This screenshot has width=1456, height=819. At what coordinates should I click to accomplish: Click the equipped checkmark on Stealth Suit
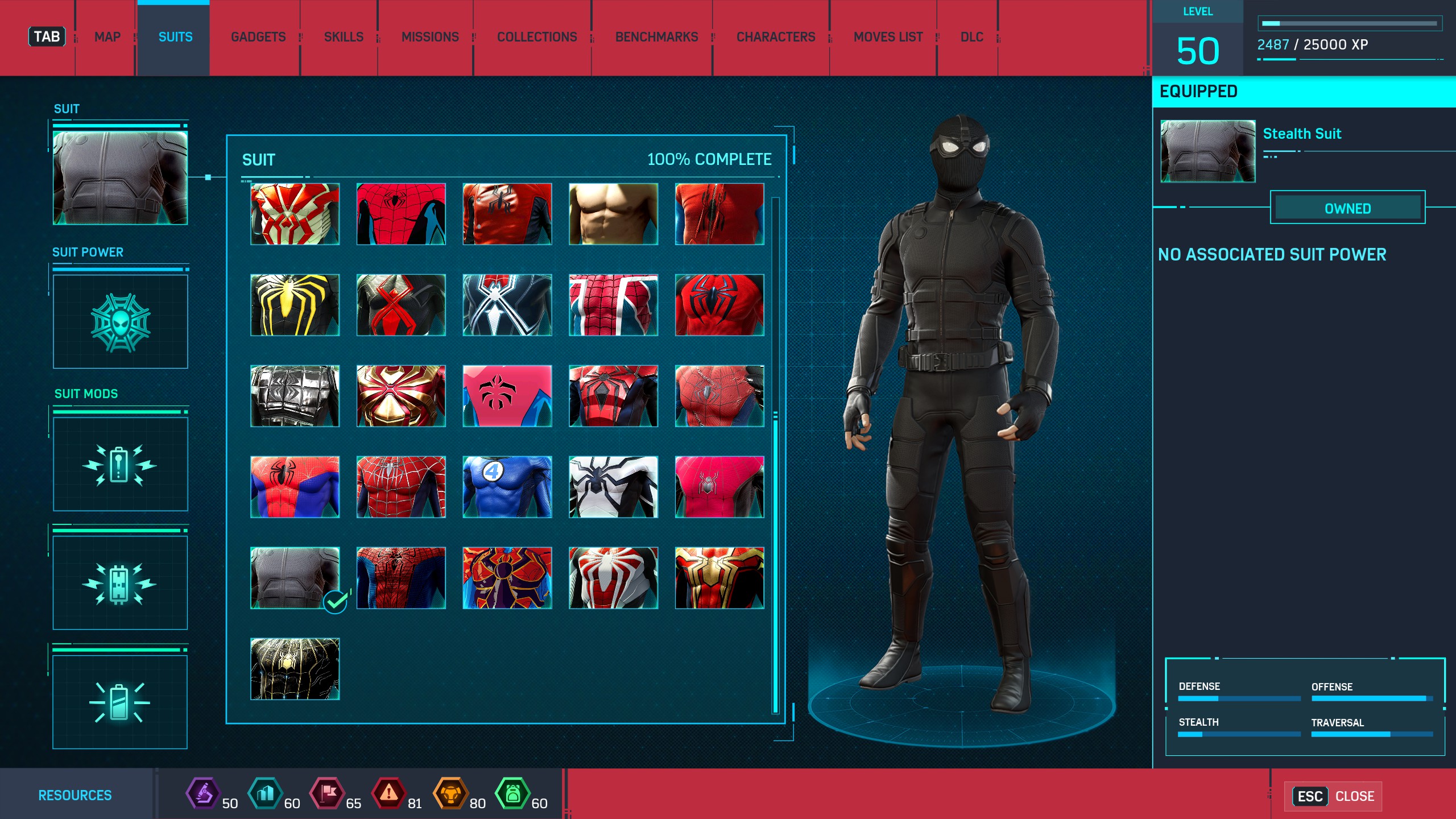[x=335, y=601]
